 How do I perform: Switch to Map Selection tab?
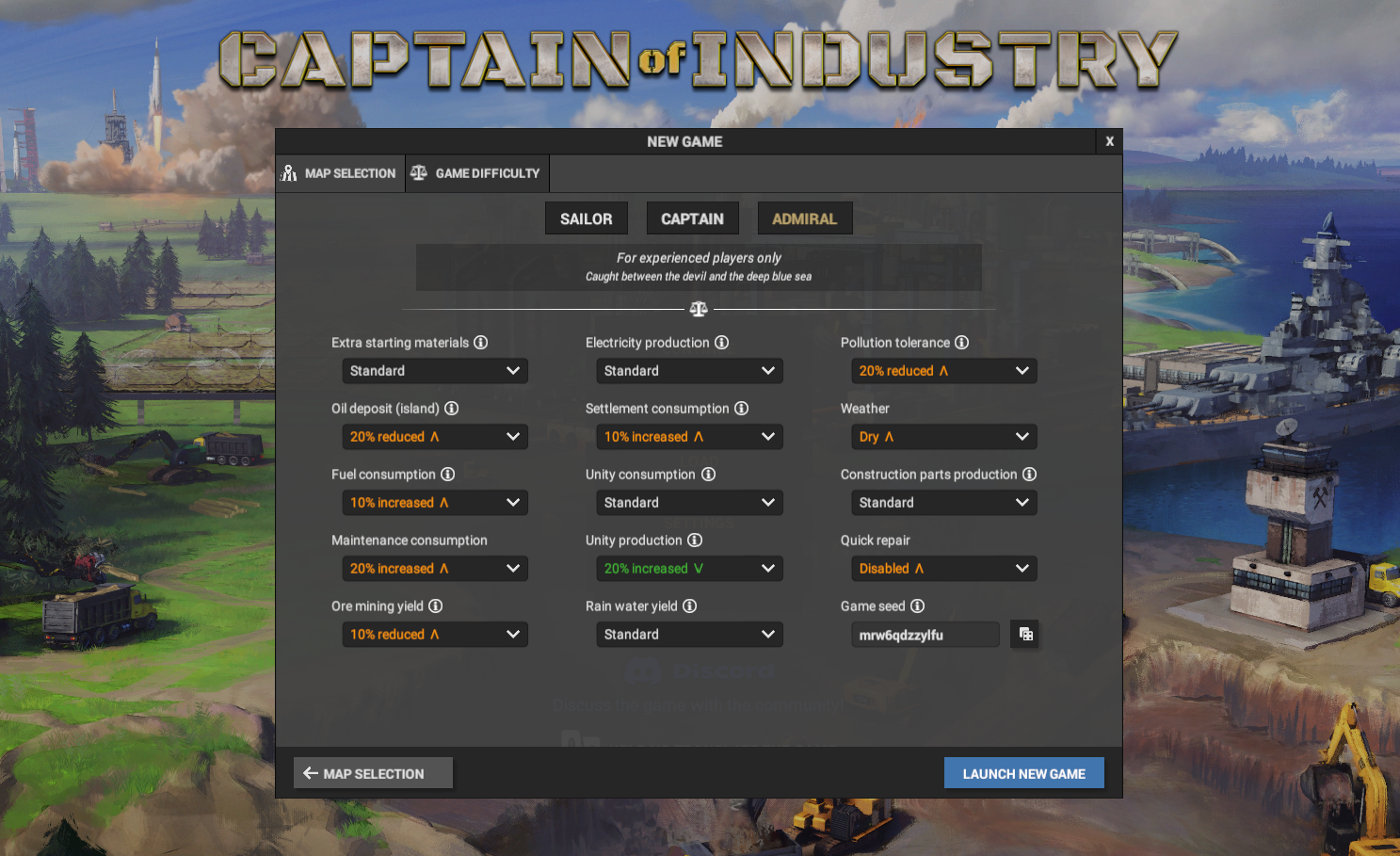[x=340, y=173]
